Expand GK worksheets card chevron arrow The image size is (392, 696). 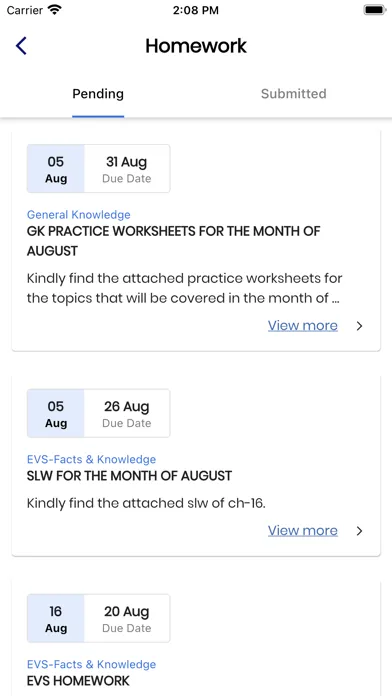tap(360, 326)
